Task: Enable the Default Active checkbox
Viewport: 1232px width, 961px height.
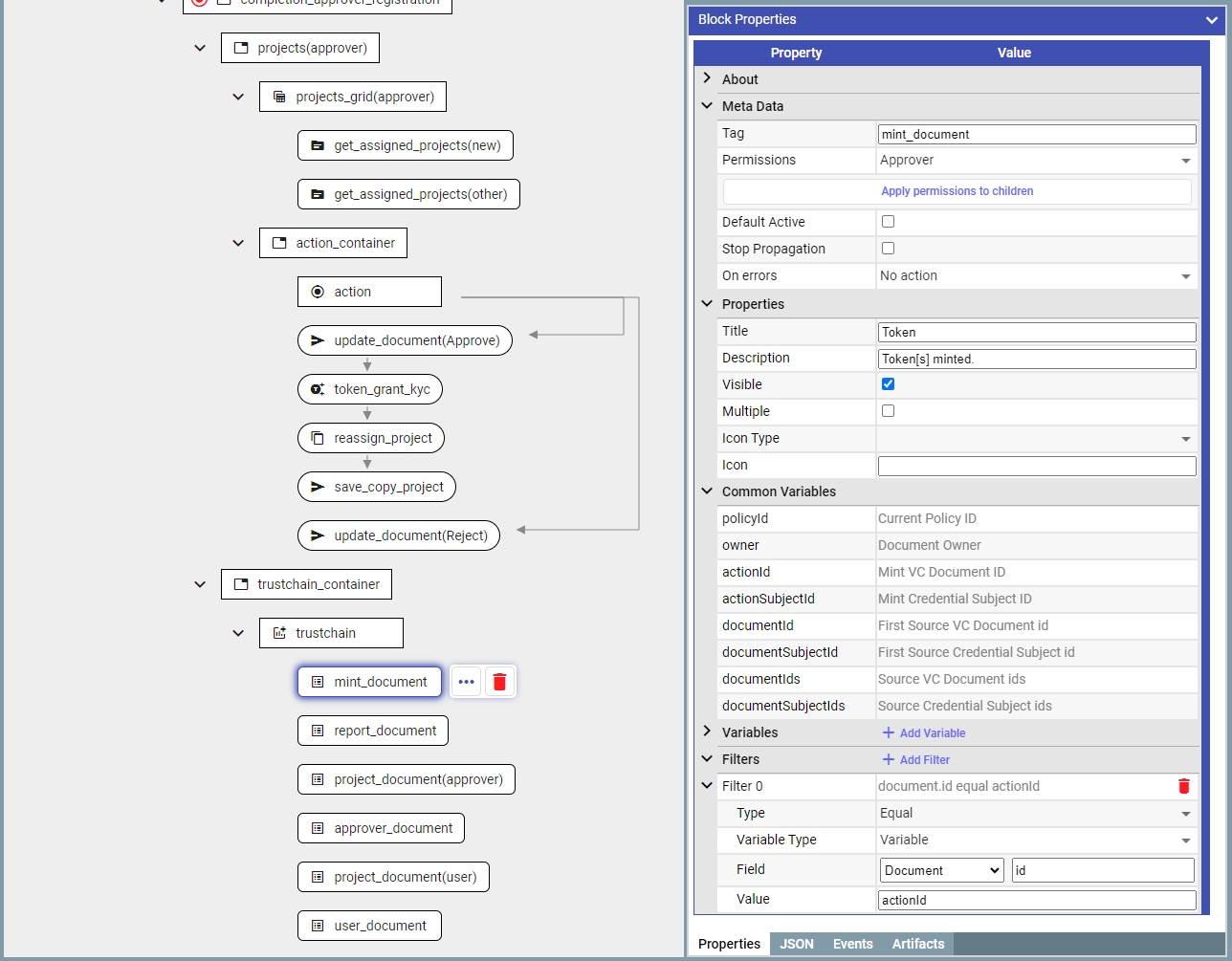Action: coord(888,222)
